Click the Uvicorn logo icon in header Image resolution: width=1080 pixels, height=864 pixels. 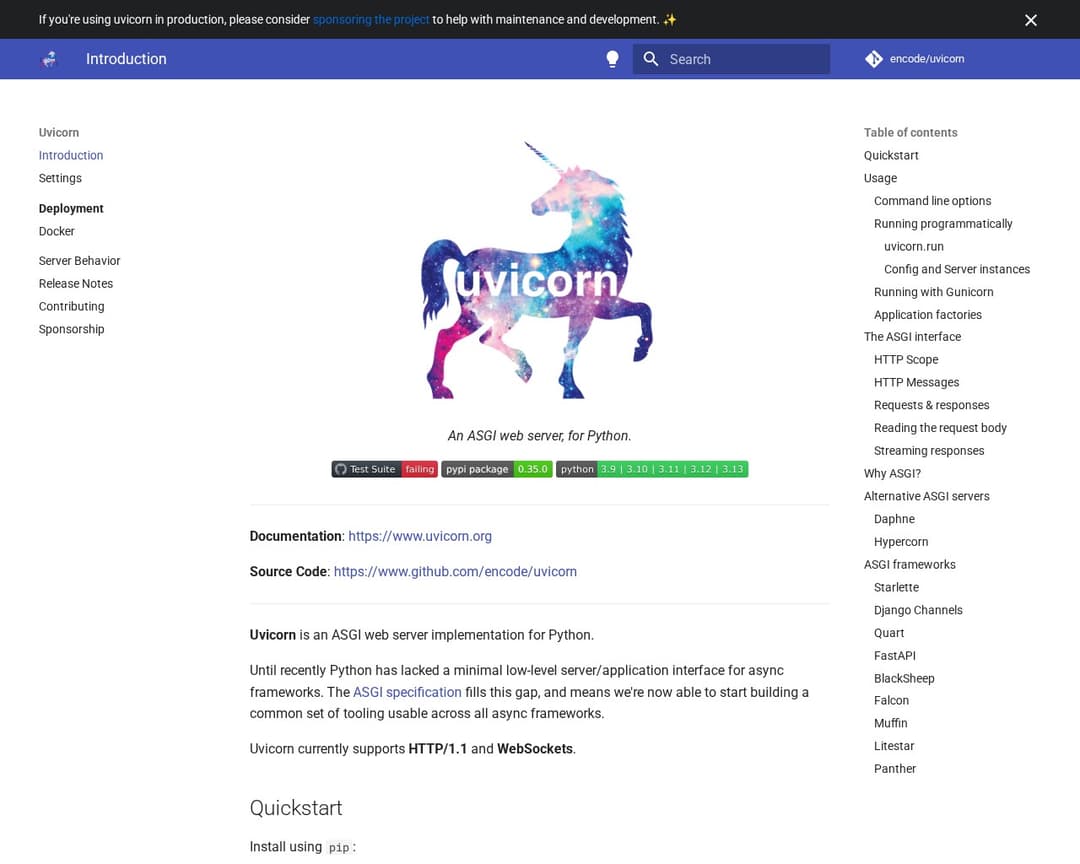click(x=49, y=59)
